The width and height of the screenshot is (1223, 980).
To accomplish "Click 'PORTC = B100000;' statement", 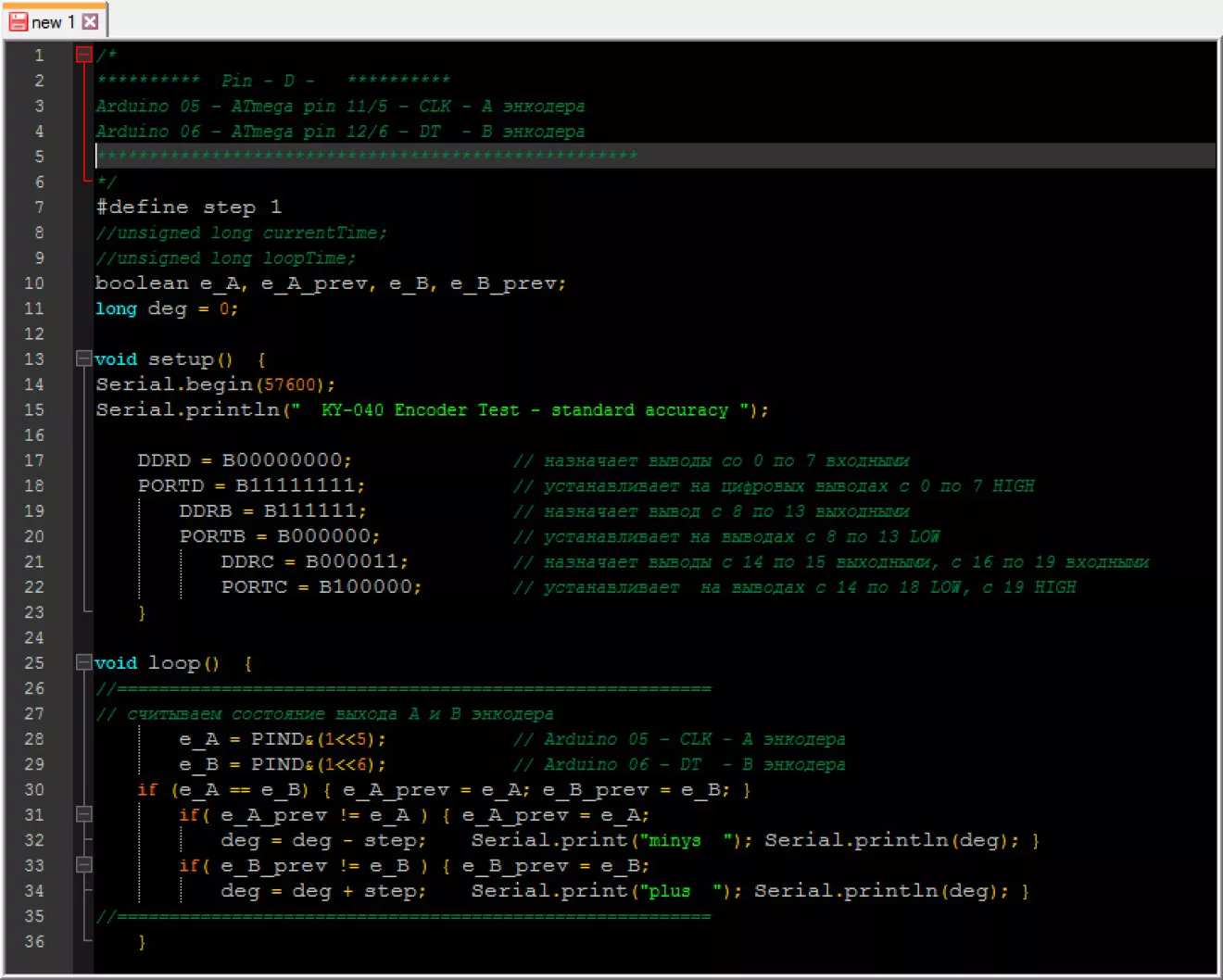I will point(322,586).
